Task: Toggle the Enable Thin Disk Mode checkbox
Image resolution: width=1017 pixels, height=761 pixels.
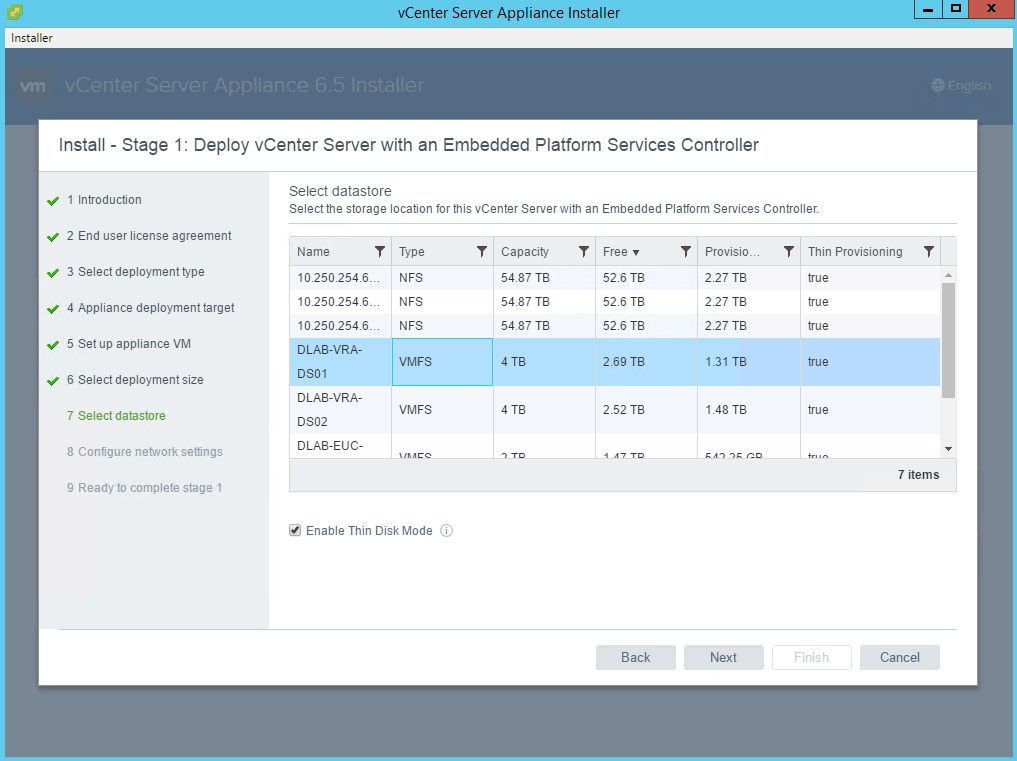Action: pyautogui.click(x=295, y=531)
